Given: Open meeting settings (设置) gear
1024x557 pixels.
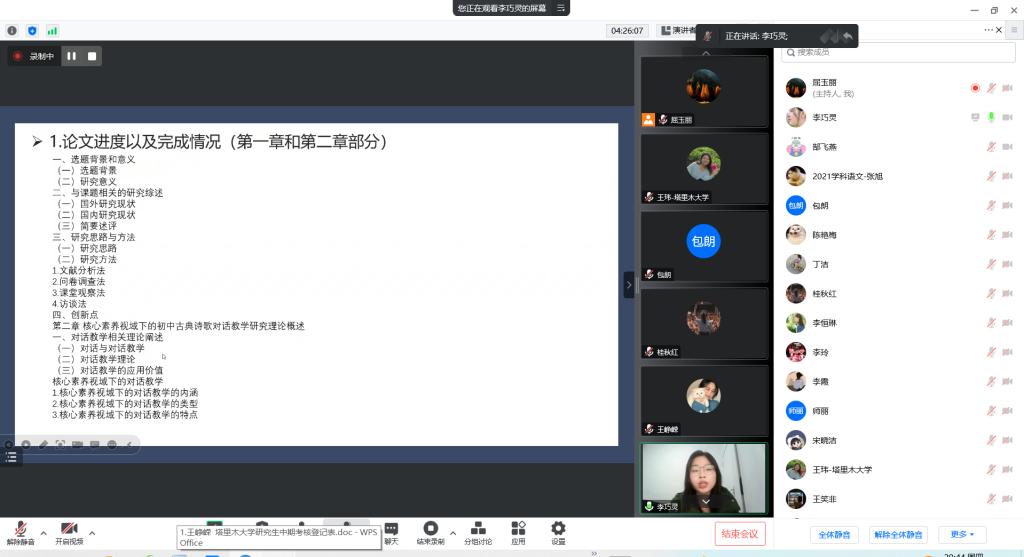Looking at the screenshot, I should click(x=558, y=528).
